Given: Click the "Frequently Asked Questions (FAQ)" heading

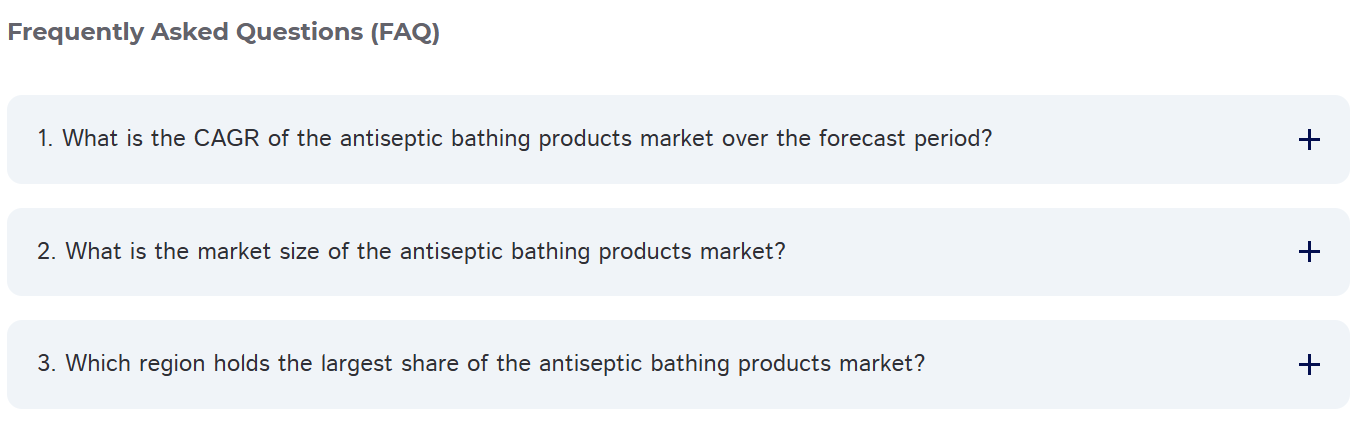Looking at the screenshot, I should (223, 32).
